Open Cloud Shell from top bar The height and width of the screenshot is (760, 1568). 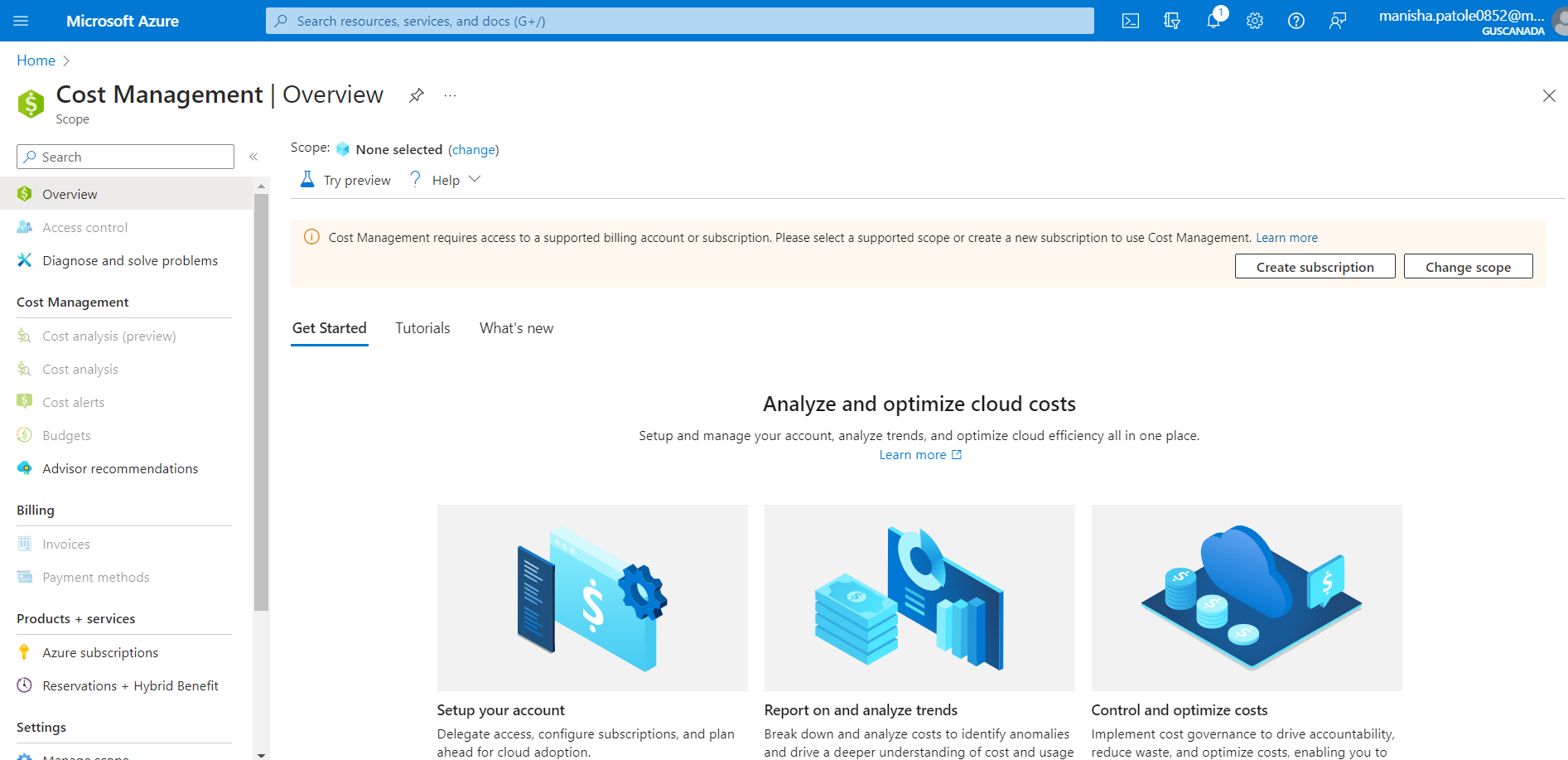point(1131,21)
